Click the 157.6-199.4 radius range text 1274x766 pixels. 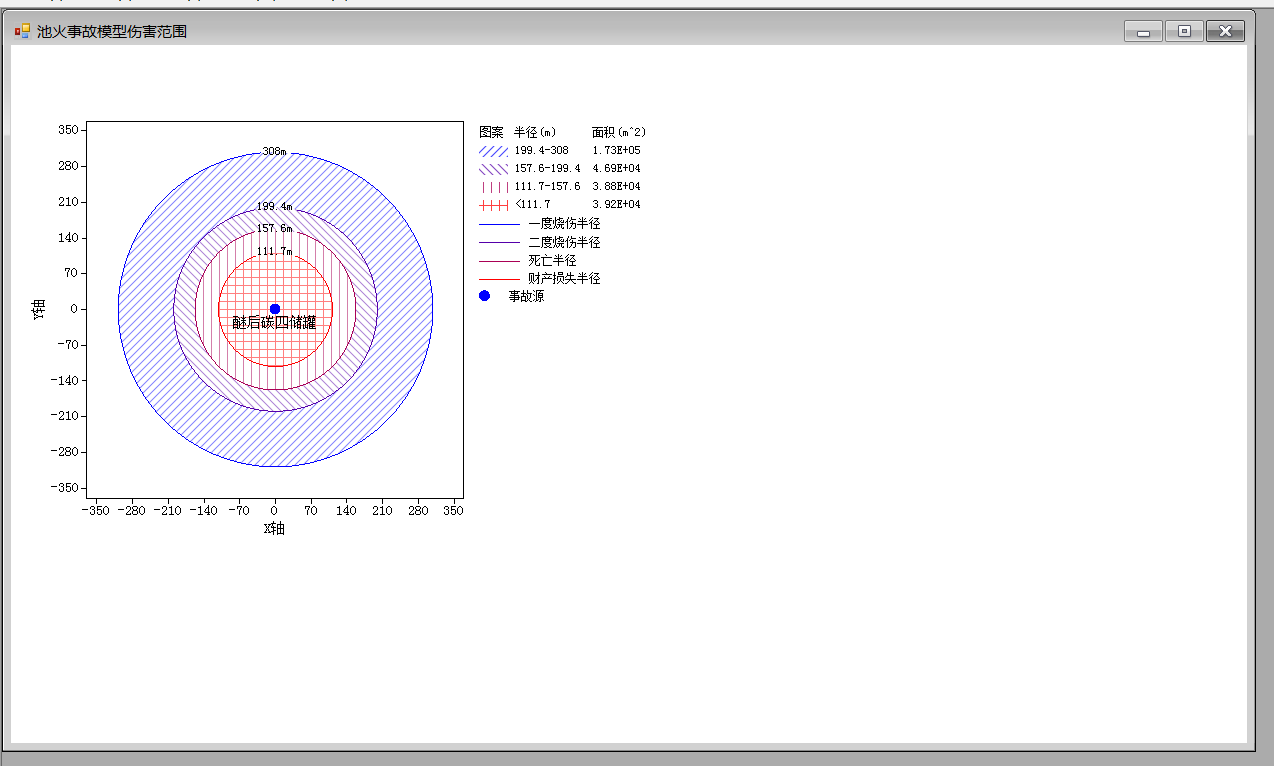[547, 168]
